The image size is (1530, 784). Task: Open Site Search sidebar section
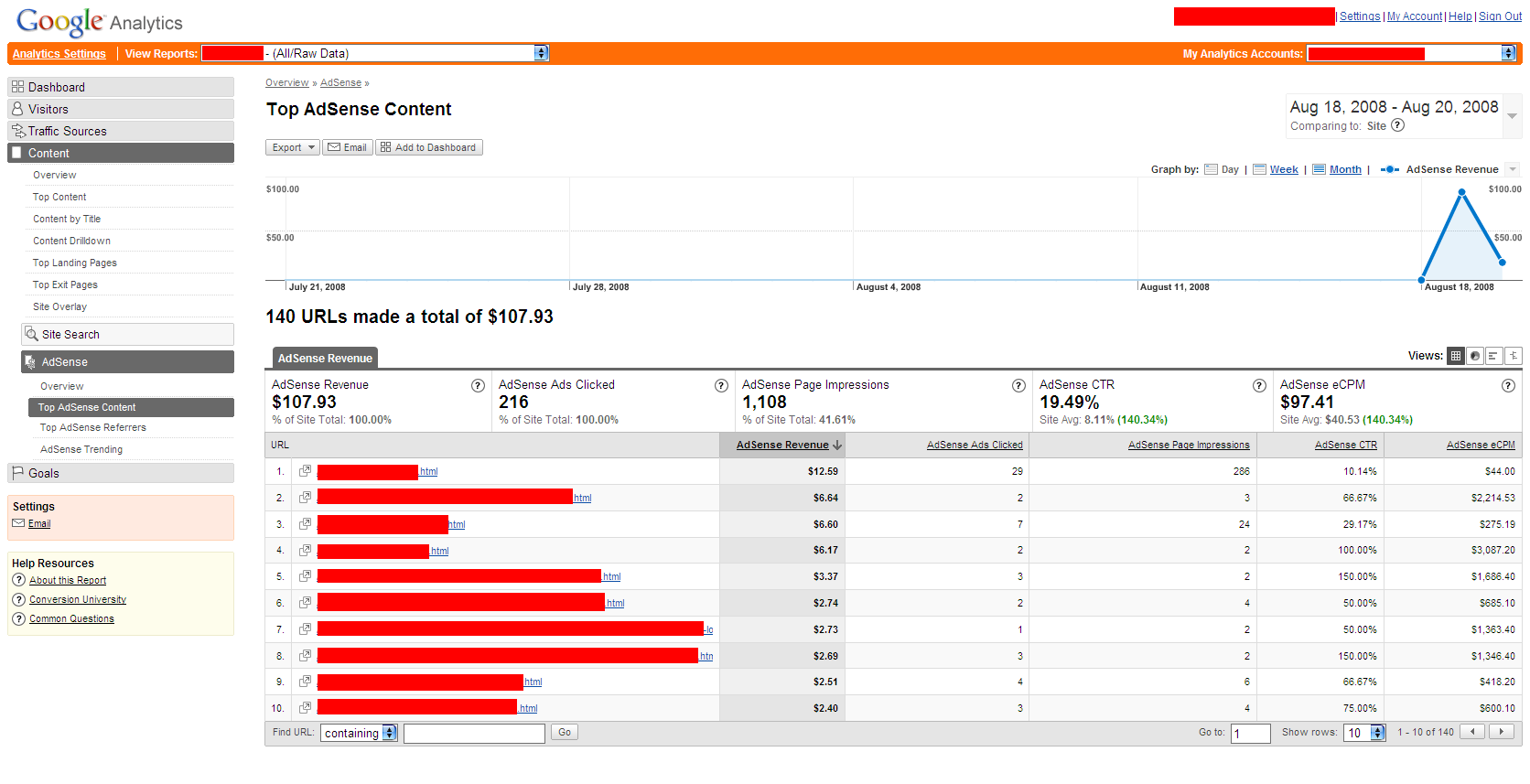coord(127,334)
